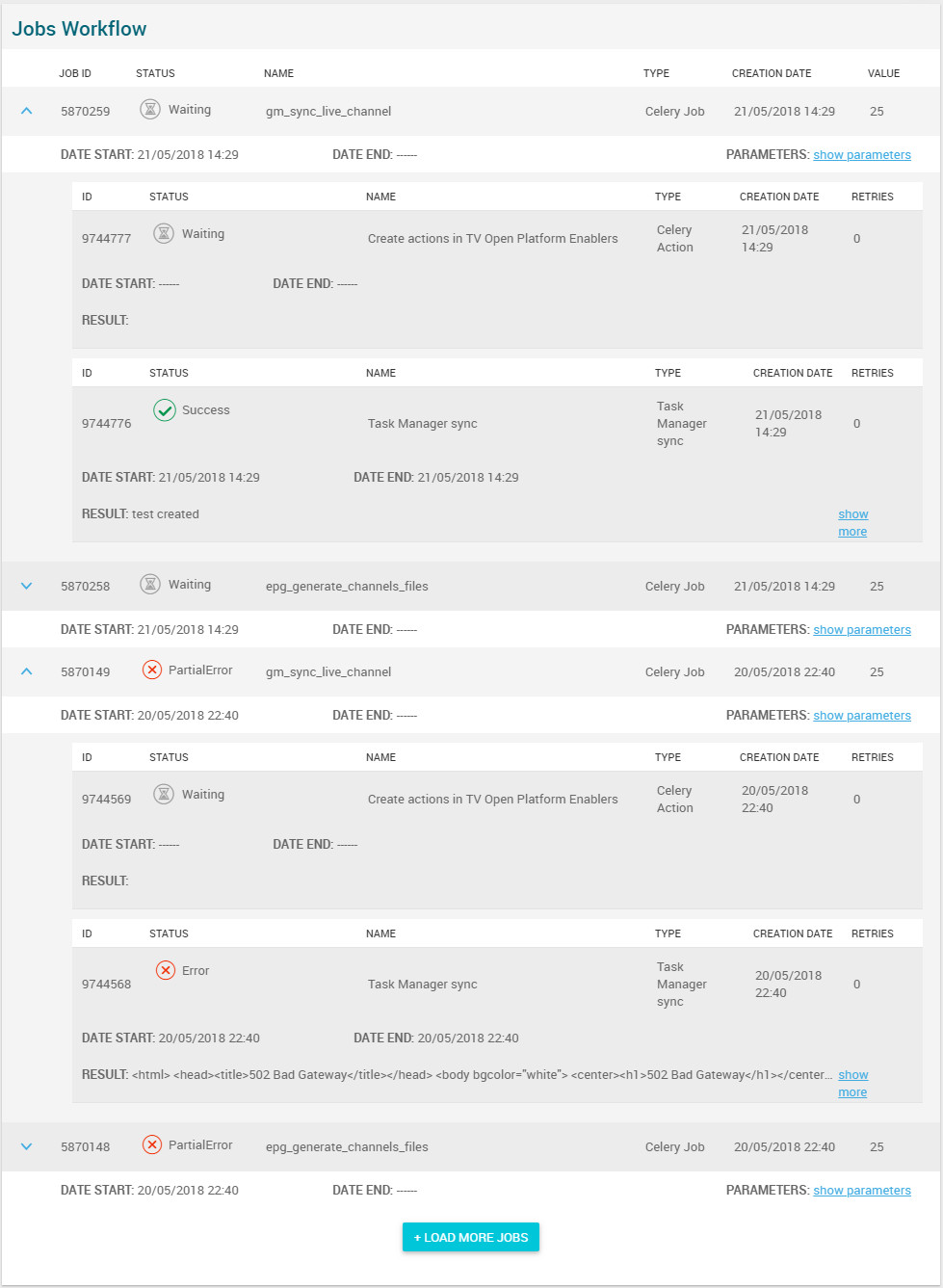The height and width of the screenshot is (1288, 943).
Task: Collapse job 5870149 details
Action: point(27,671)
